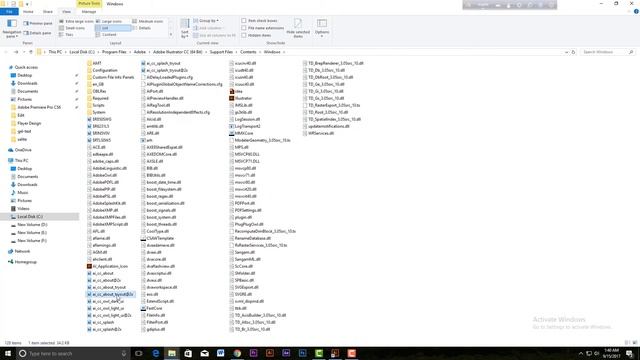The height and width of the screenshot is (360, 640).
Task: Open Word from the taskbar
Action: (x=221, y=353)
